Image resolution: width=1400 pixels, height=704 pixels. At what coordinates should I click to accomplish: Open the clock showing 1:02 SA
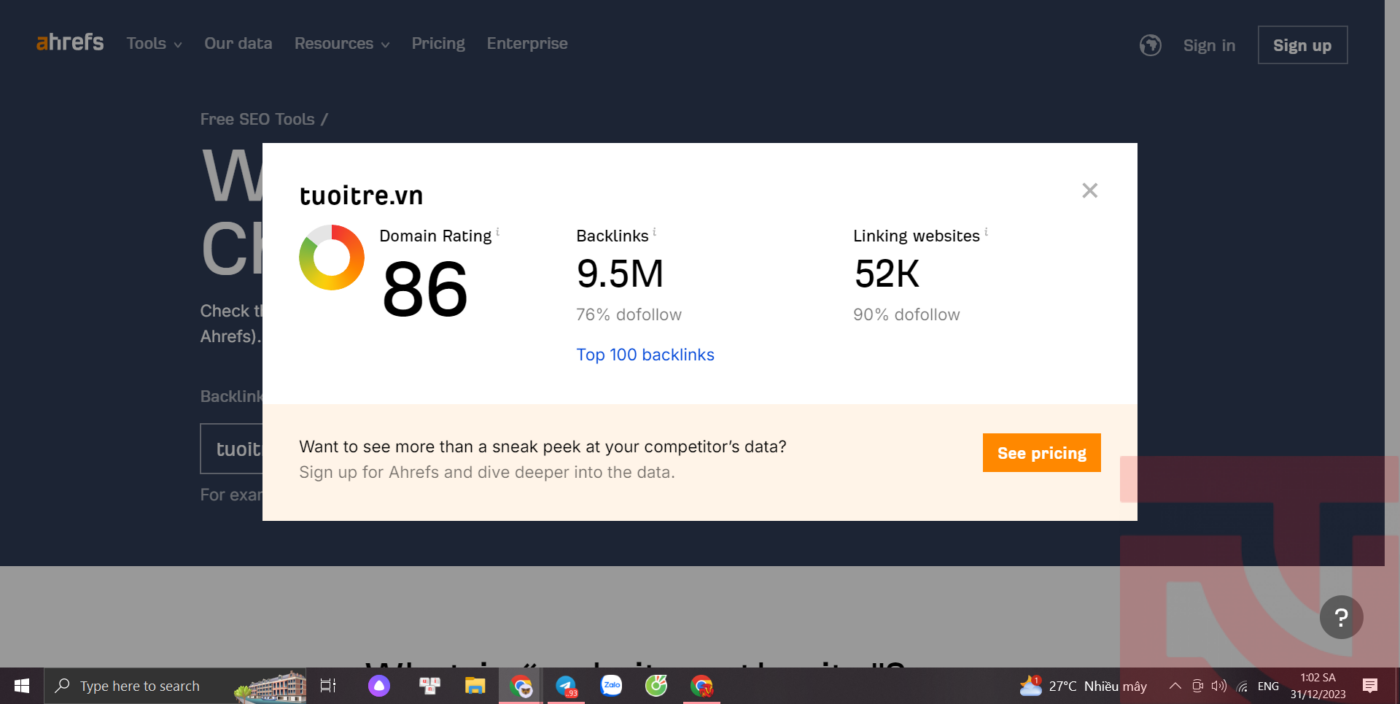(x=1317, y=686)
